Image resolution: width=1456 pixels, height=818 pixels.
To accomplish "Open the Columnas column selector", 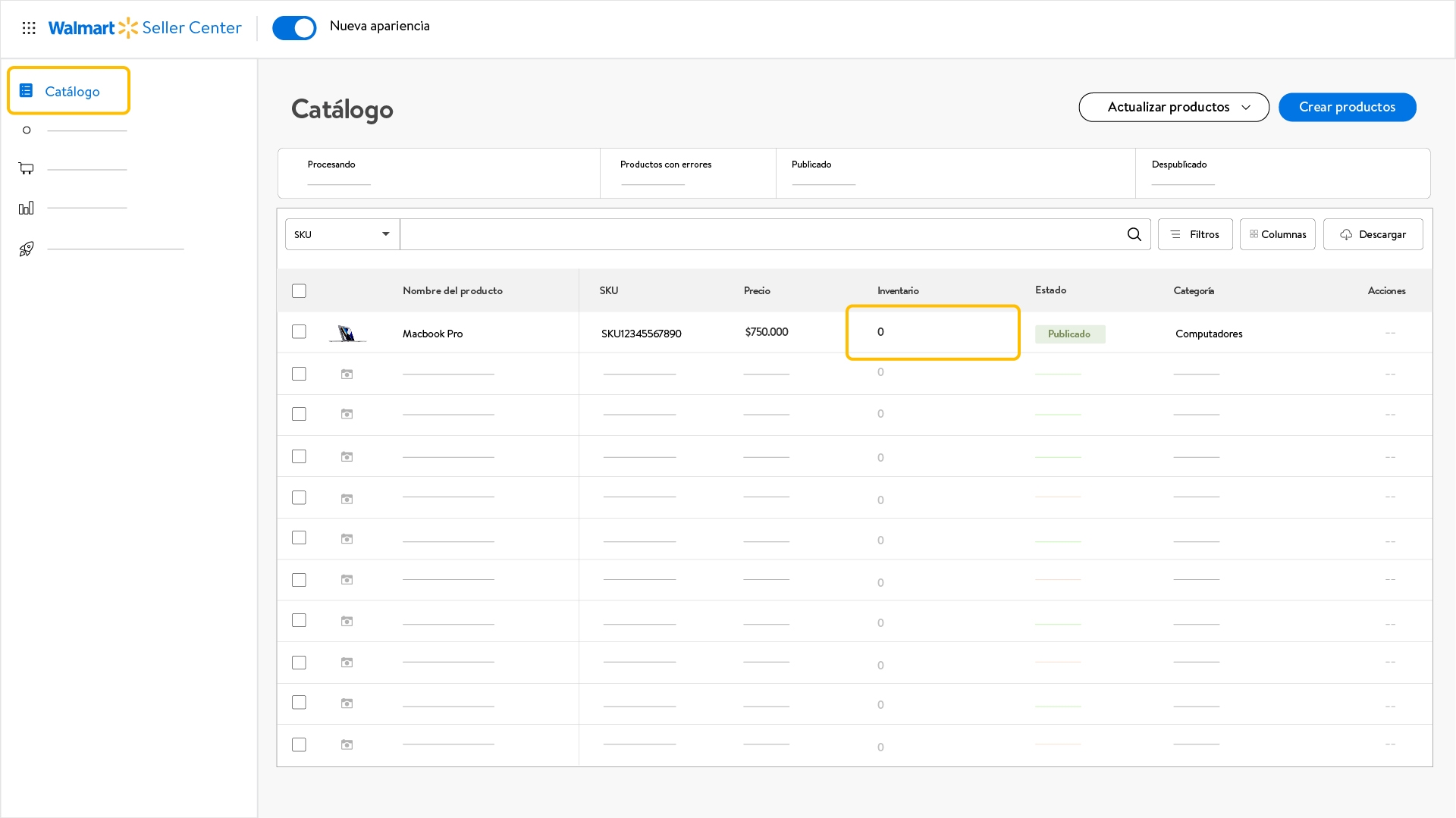I will 1277,234.
